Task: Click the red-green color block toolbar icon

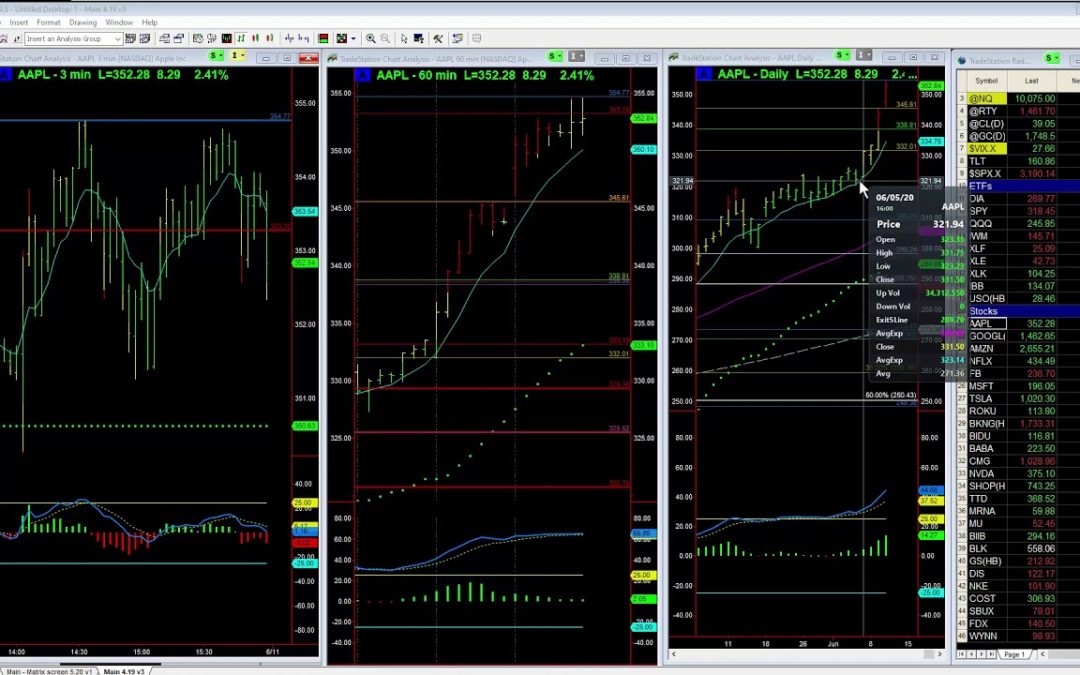Action: pos(323,39)
